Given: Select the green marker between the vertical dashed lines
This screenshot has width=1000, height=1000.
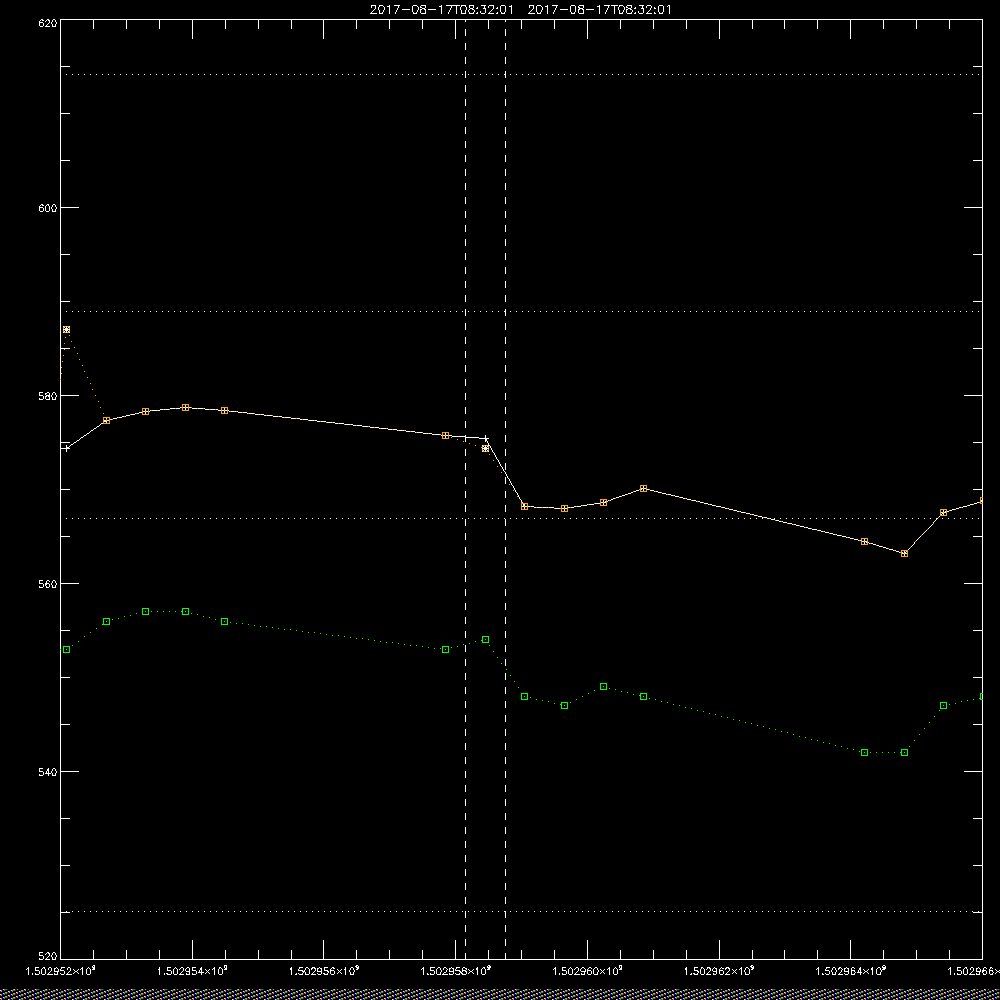Looking at the screenshot, I should click(485, 640).
